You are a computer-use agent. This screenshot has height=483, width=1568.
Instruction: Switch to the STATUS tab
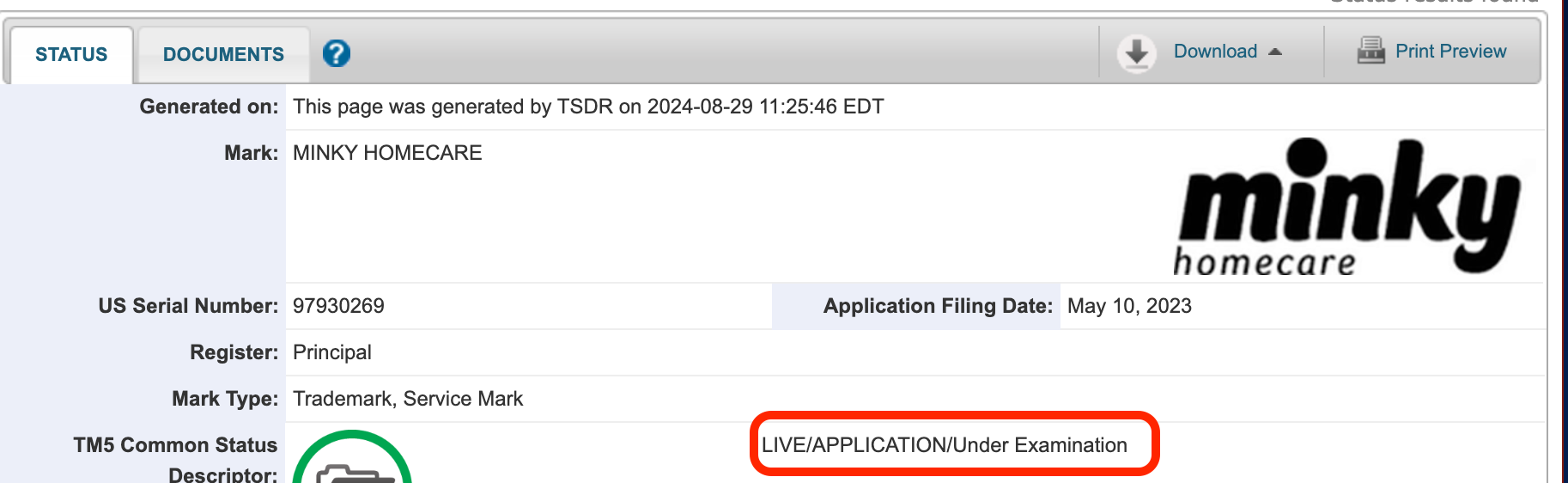pos(71,54)
